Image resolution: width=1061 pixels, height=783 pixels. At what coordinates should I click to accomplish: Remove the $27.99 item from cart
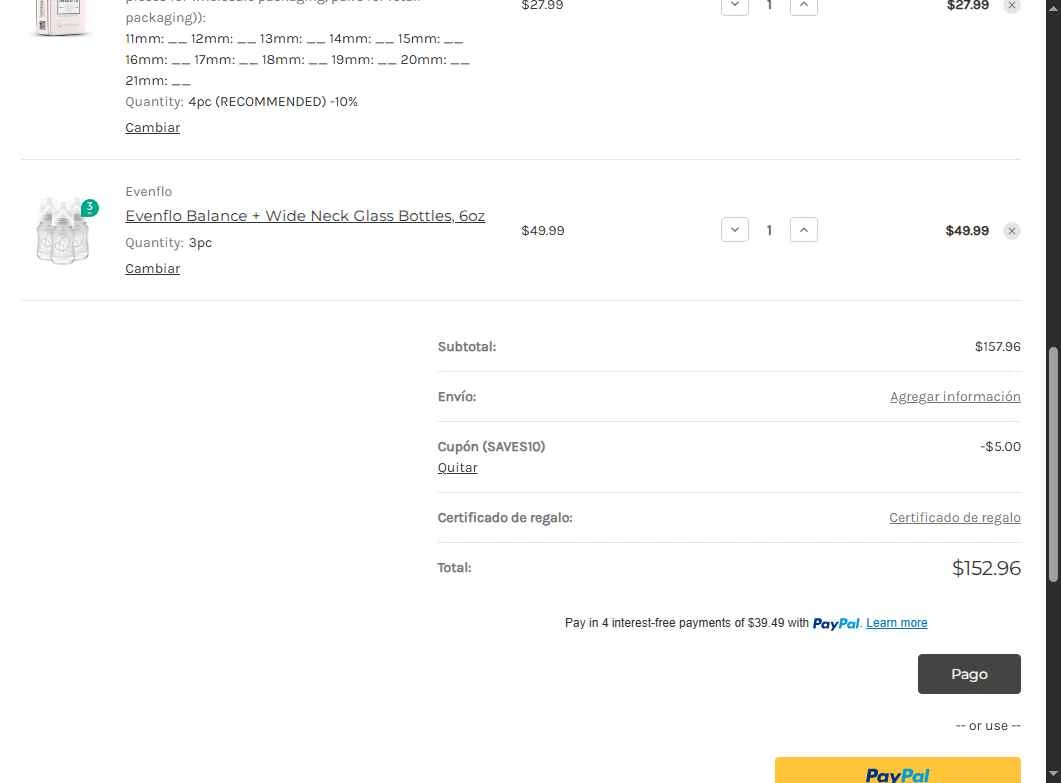(1012, 5)
